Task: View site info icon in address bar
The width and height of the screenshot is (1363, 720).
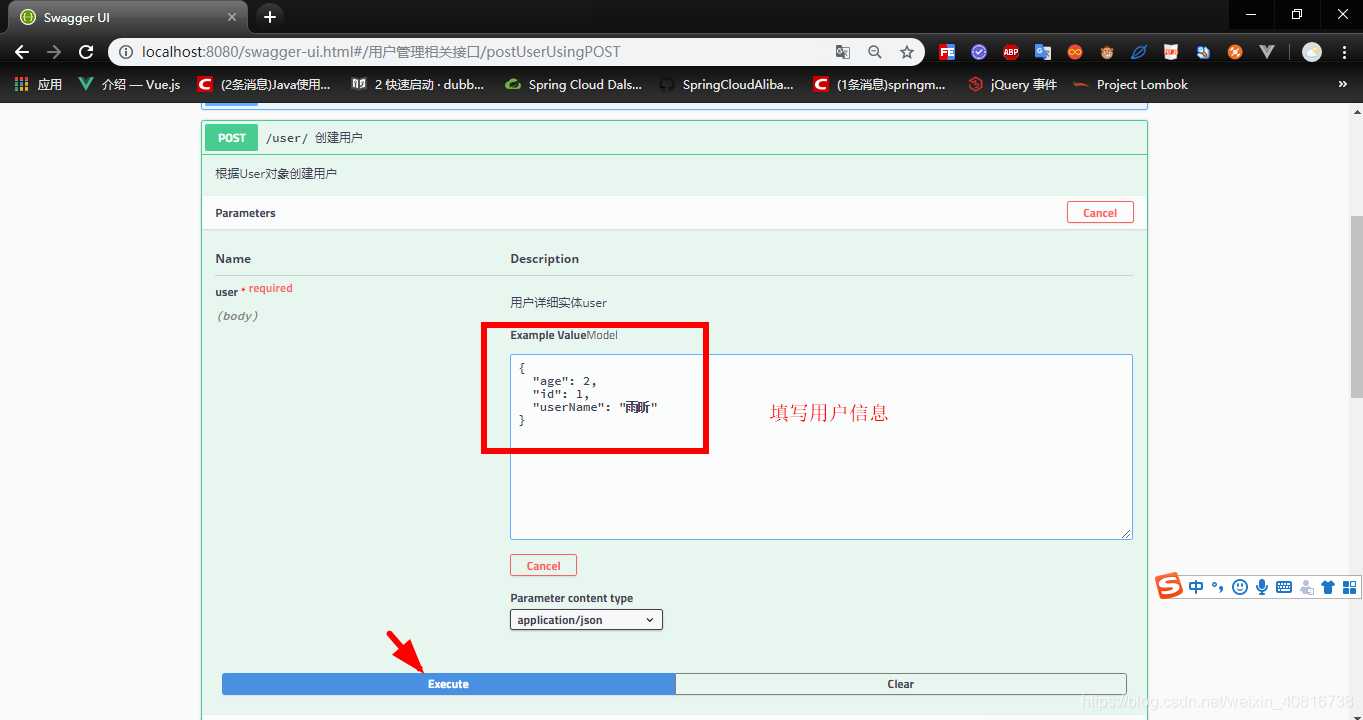Action: point(125,52)
